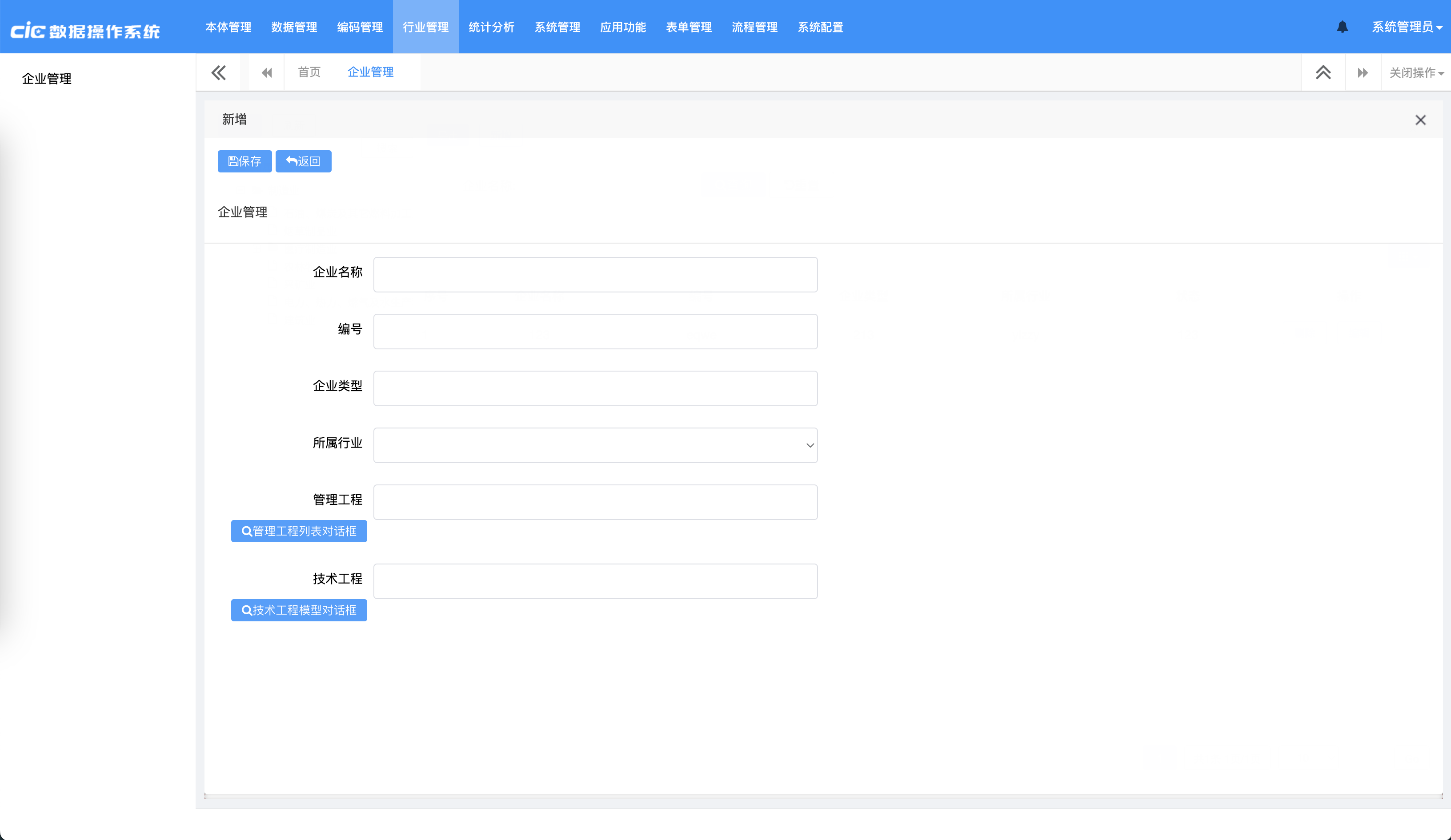Select the 企业管理 tab

(x=370, y=72)
